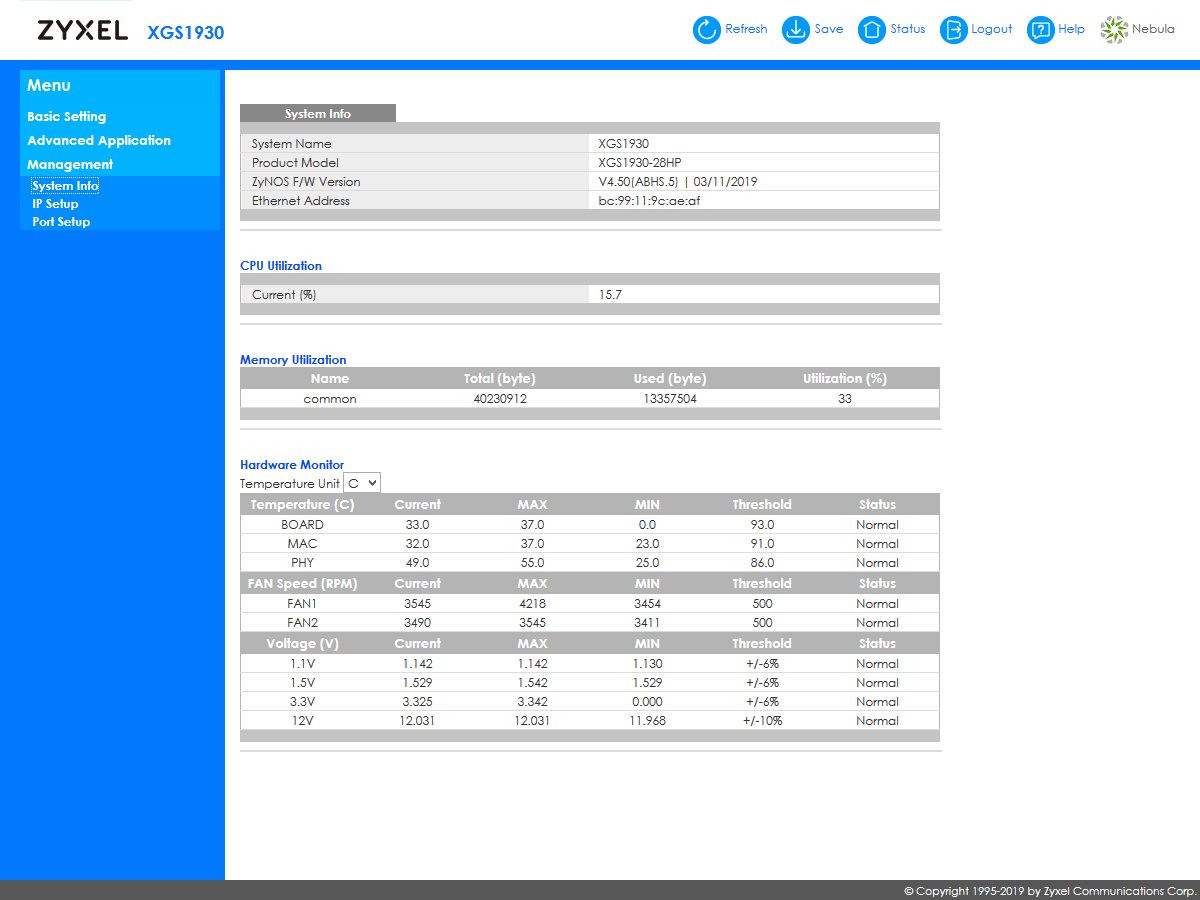1200x900 pixels.
Task: Click the Save download icon
Action: [x=795, y=30]
